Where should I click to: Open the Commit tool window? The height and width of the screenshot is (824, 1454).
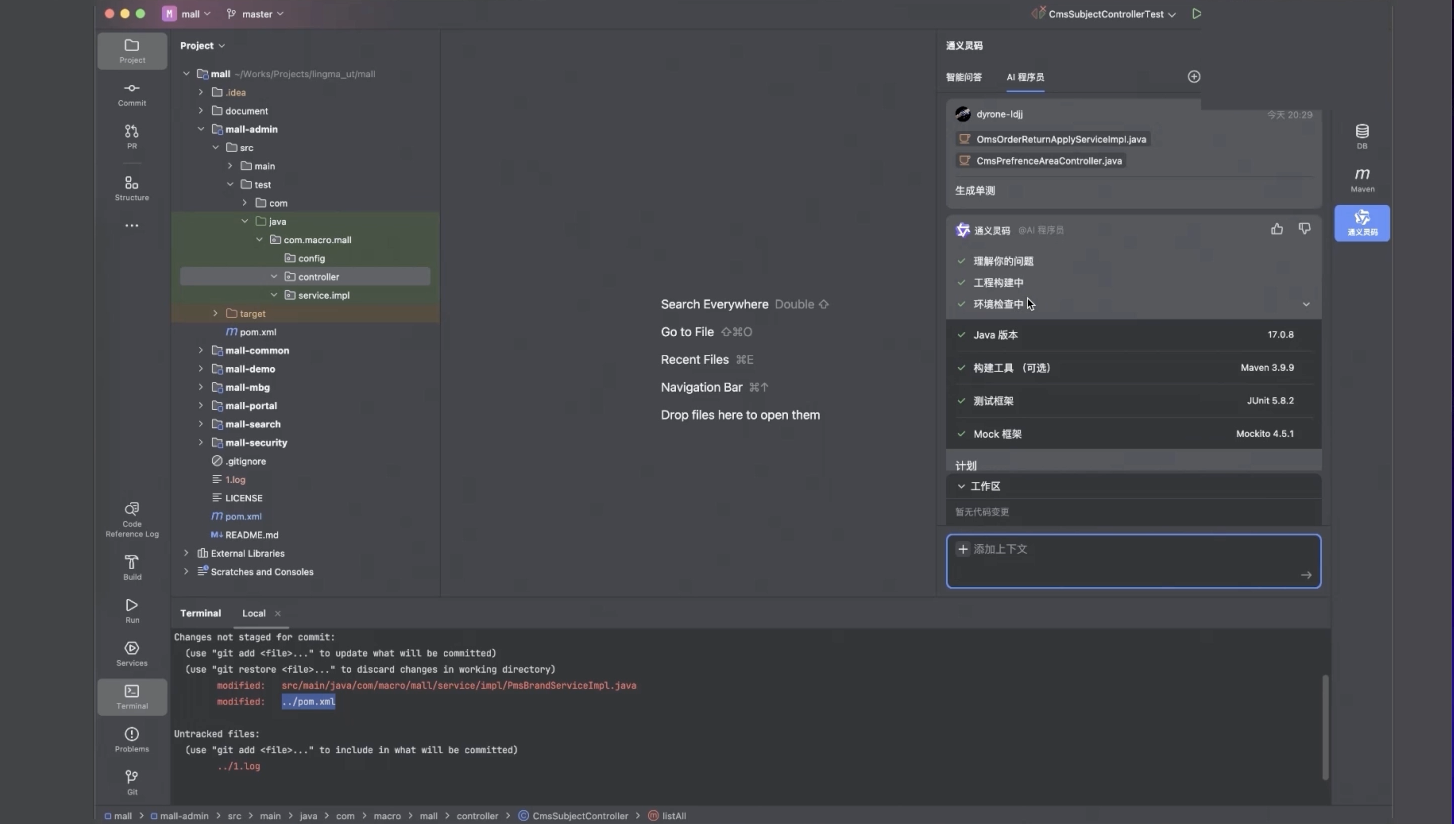pos(132,94)
